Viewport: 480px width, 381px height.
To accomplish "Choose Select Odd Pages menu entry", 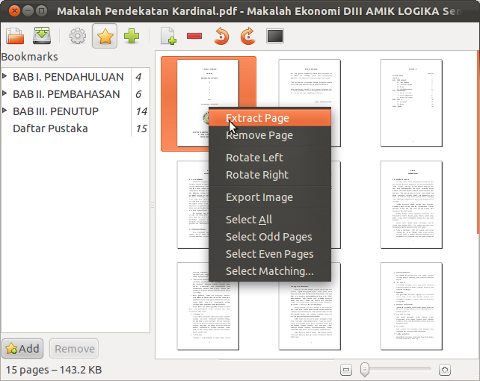I will (270, 237).
